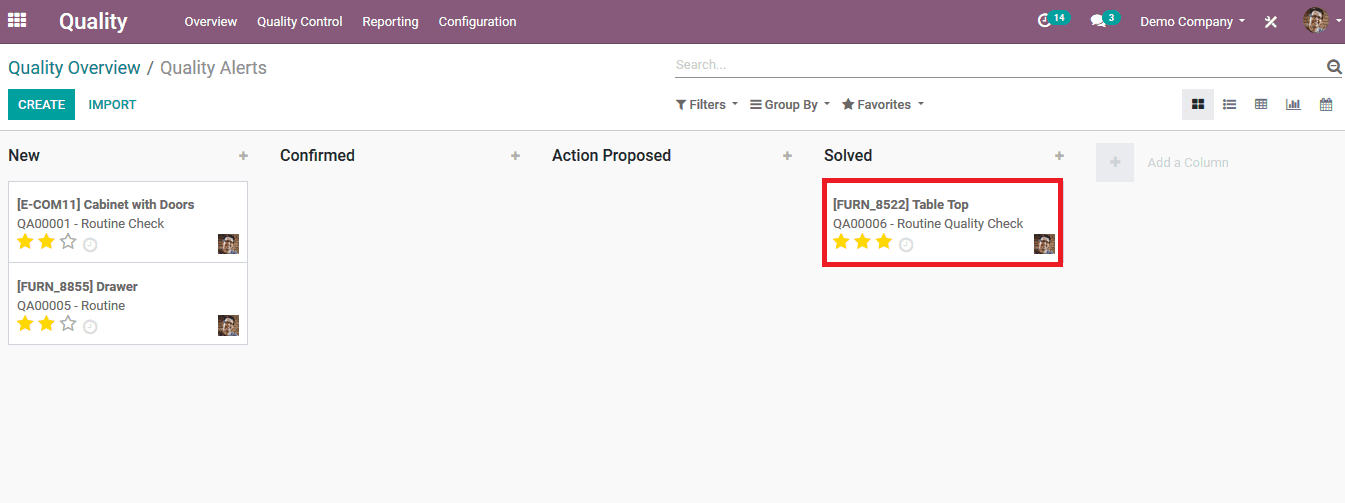
Task: Click the Action Proposed column header
Action: (611, 156)
